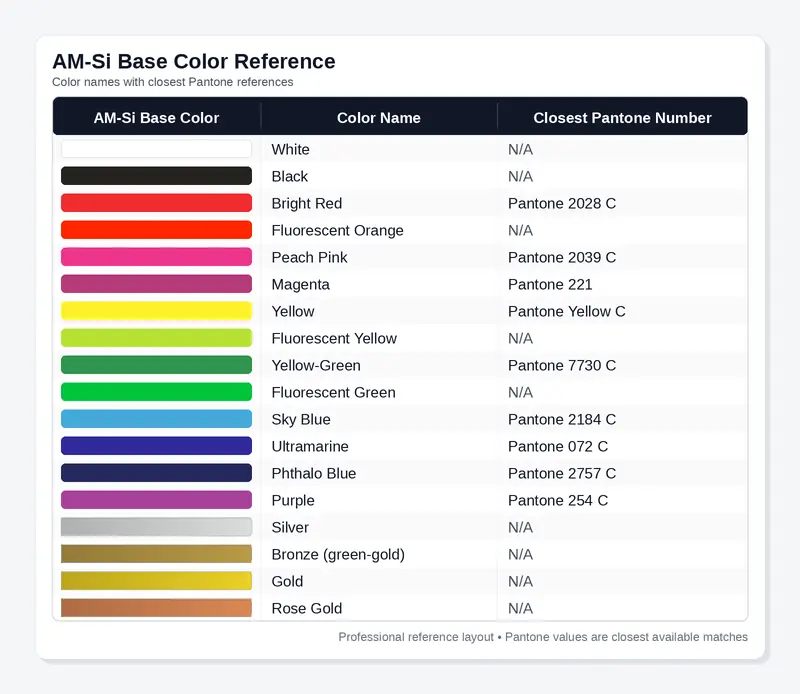800x694 pixels.
Task: Select the Bright Red swatch bar
Action: 156,203
